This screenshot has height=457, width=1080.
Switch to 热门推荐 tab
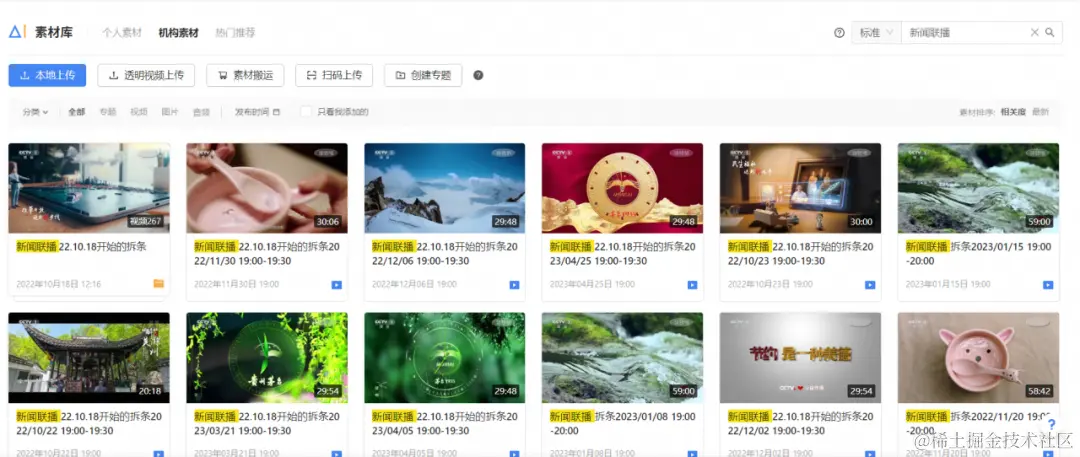235,32
